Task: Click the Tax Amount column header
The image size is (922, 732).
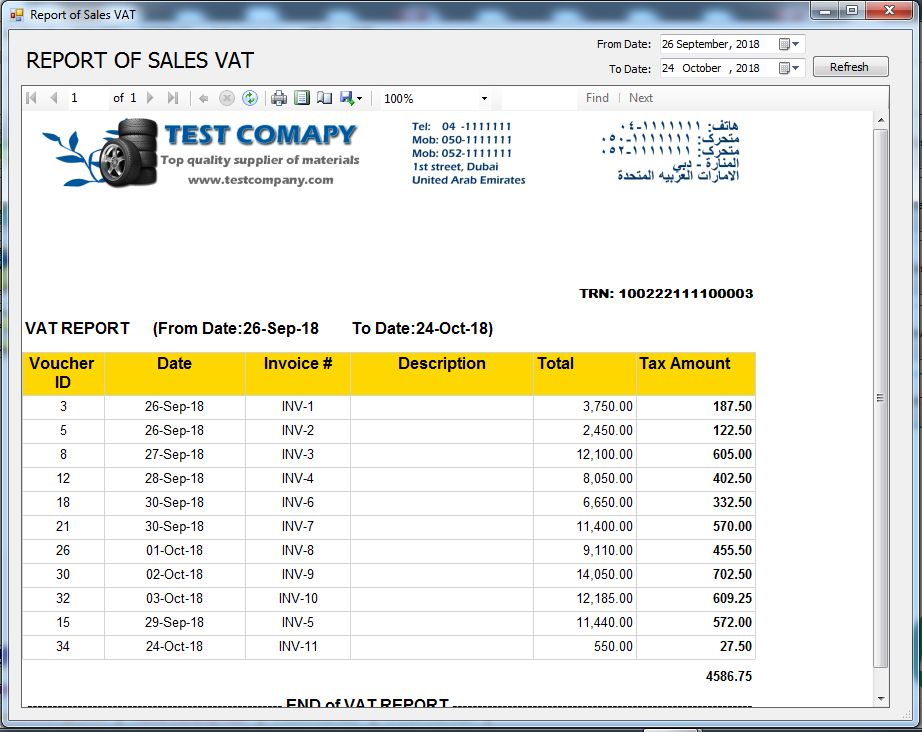Action: [x=696, y=373]
